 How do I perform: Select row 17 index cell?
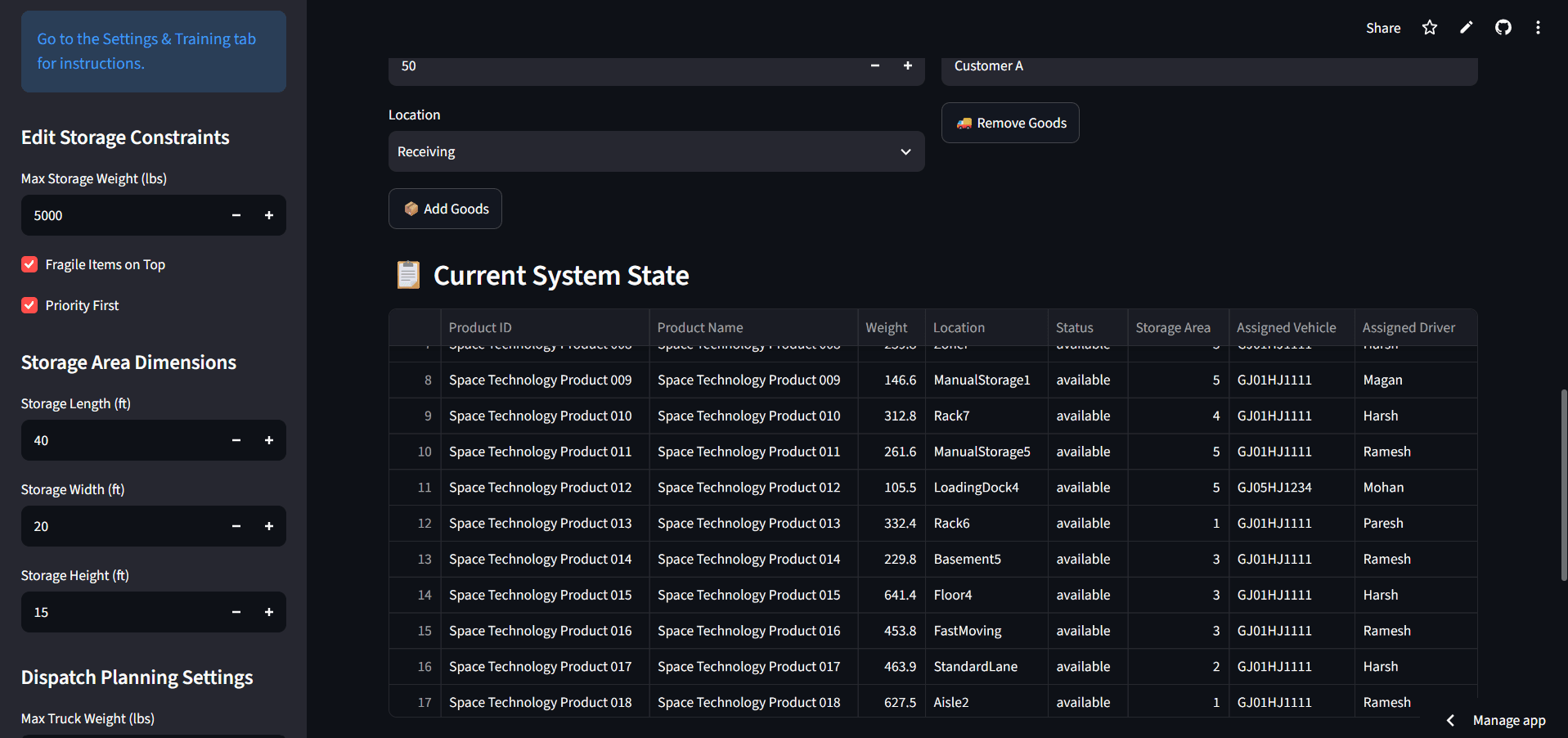tap(416, 702)
